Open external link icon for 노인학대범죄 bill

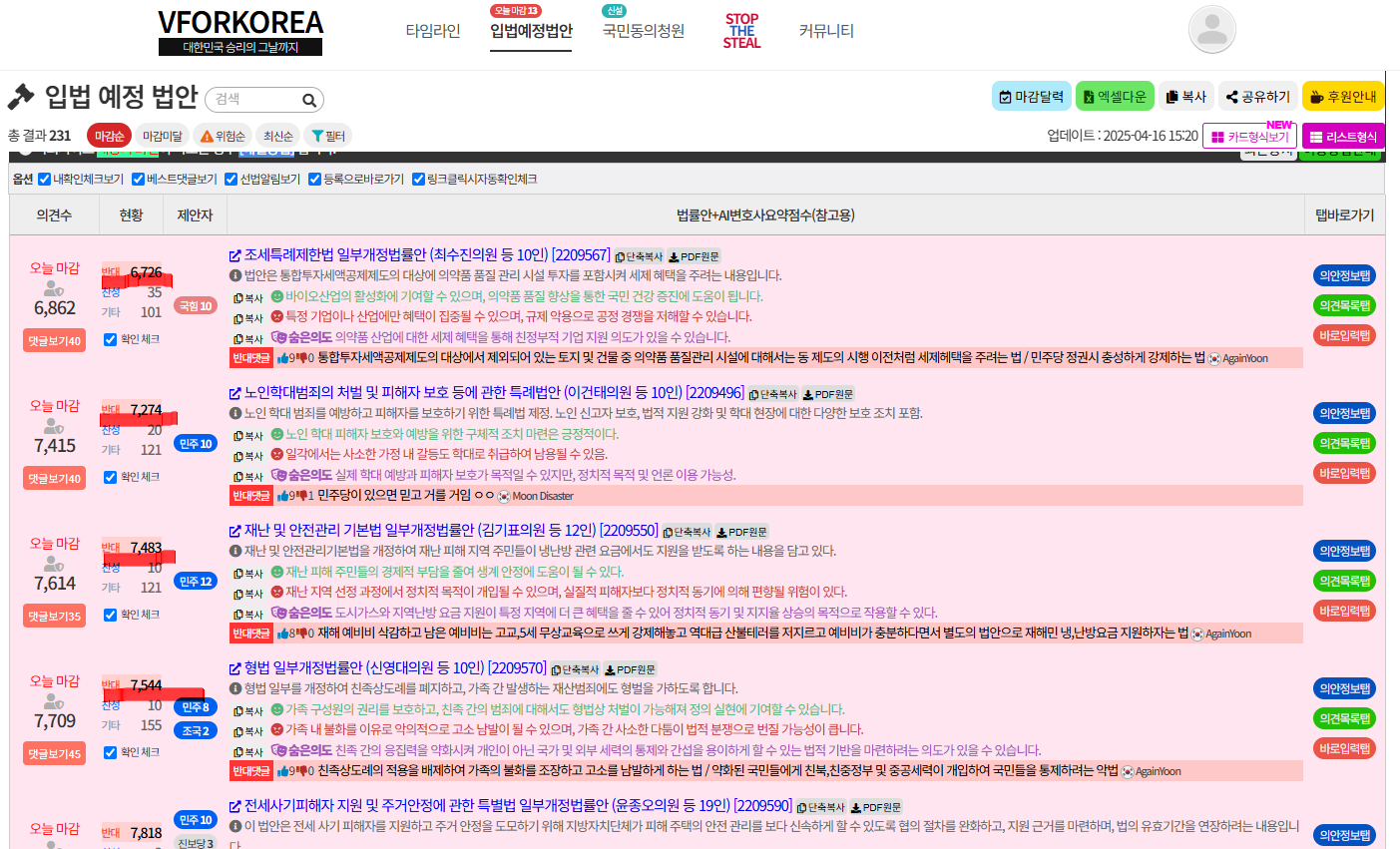pos(235,393)
